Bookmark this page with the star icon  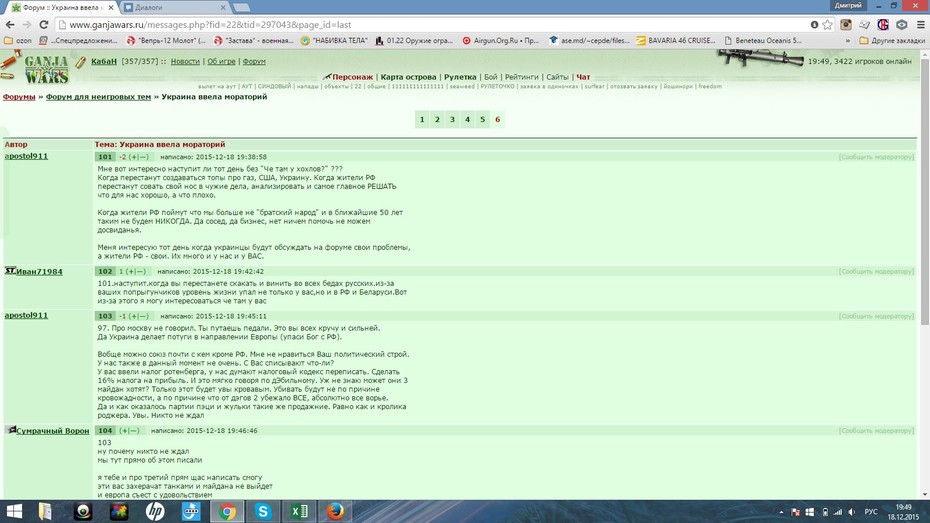click(827, 24)
